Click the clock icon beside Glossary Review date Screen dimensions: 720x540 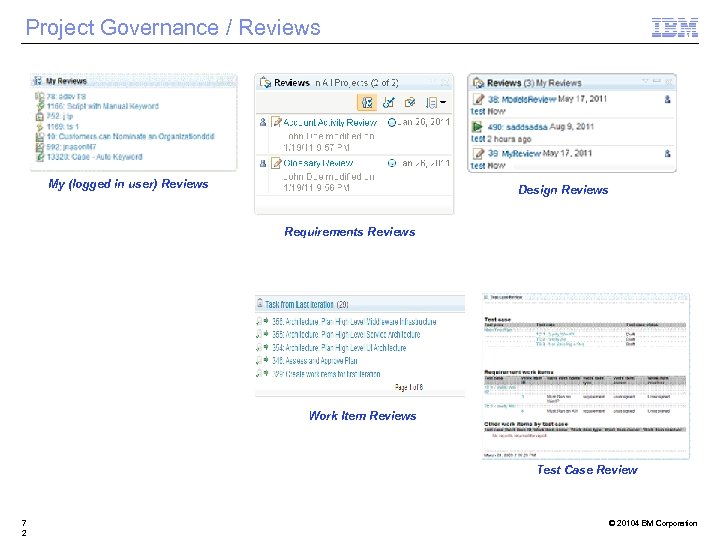(392, 163)
